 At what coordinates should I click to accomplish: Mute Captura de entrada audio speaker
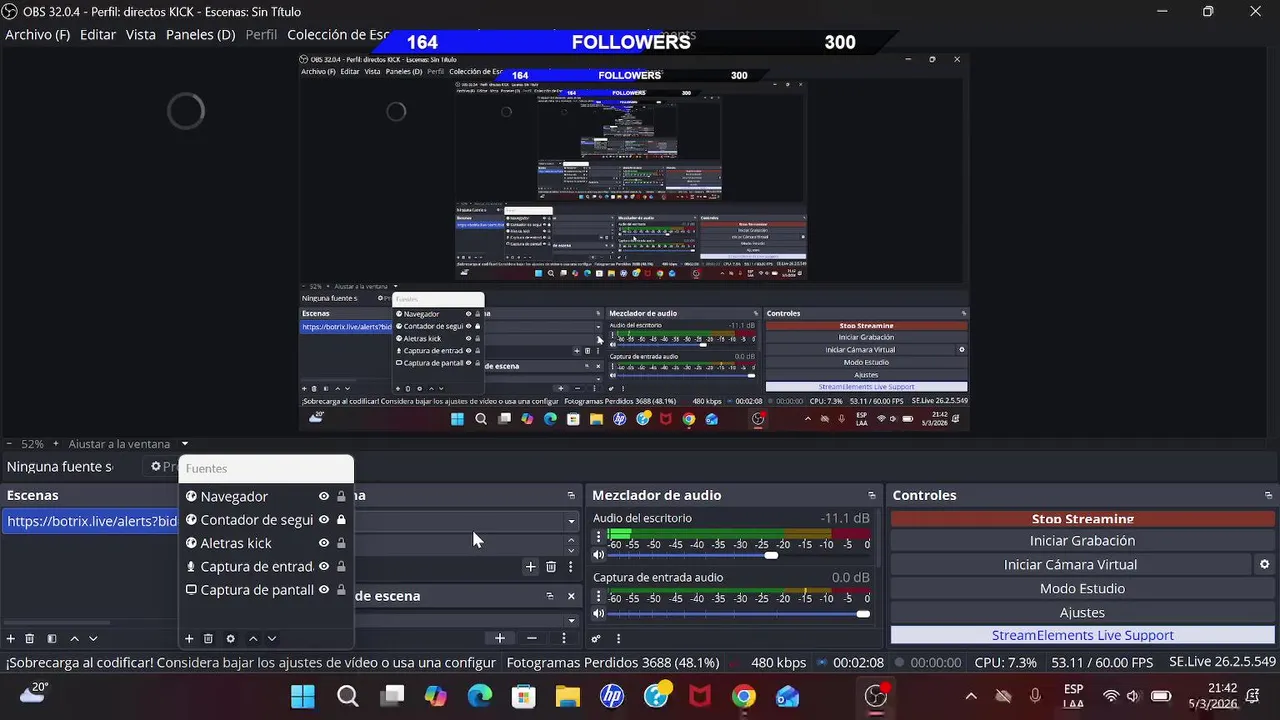pyautogui.click(x=599, y=614)
